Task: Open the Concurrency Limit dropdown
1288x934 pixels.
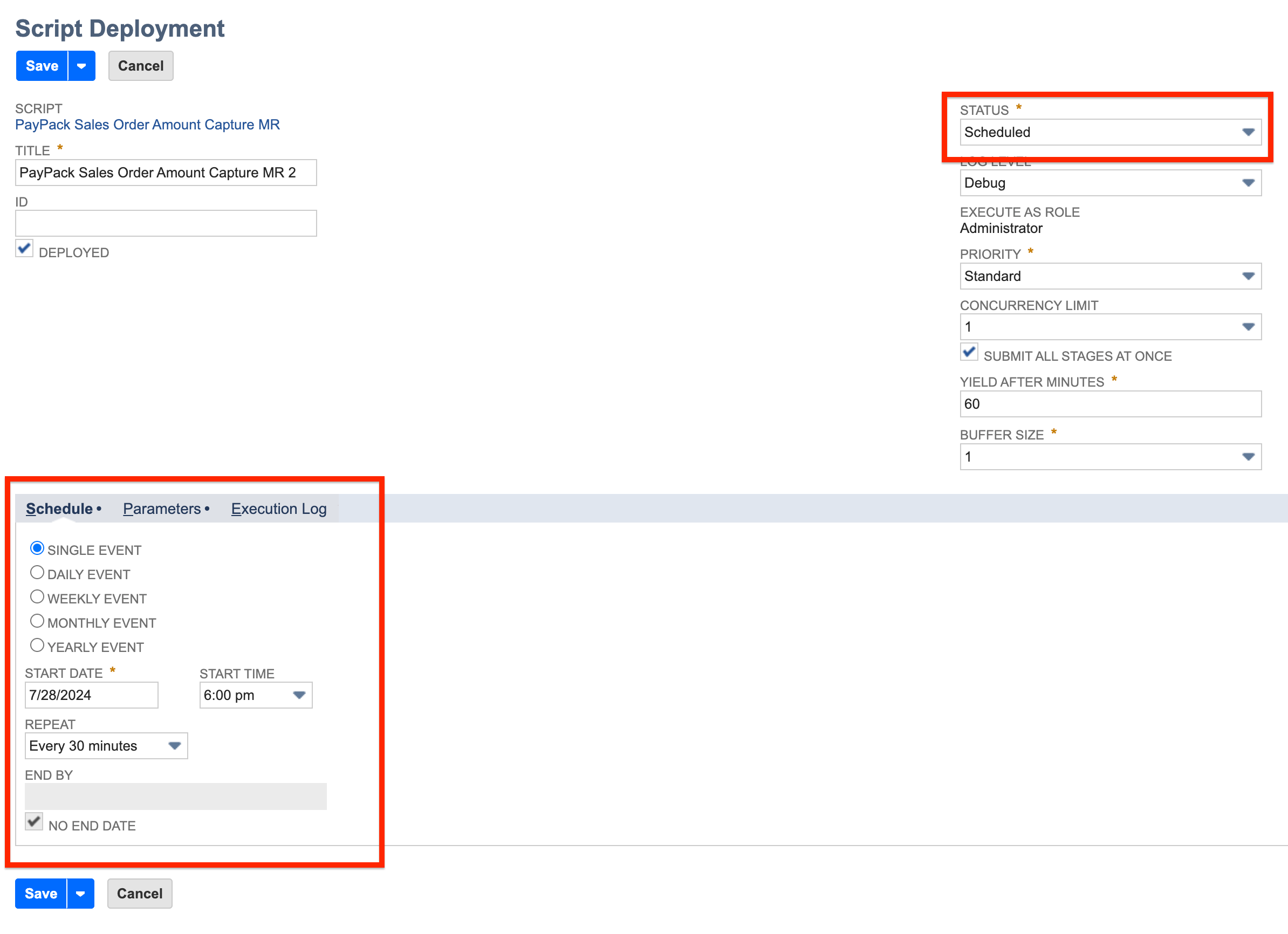Action: click(x=1248, y=326)
